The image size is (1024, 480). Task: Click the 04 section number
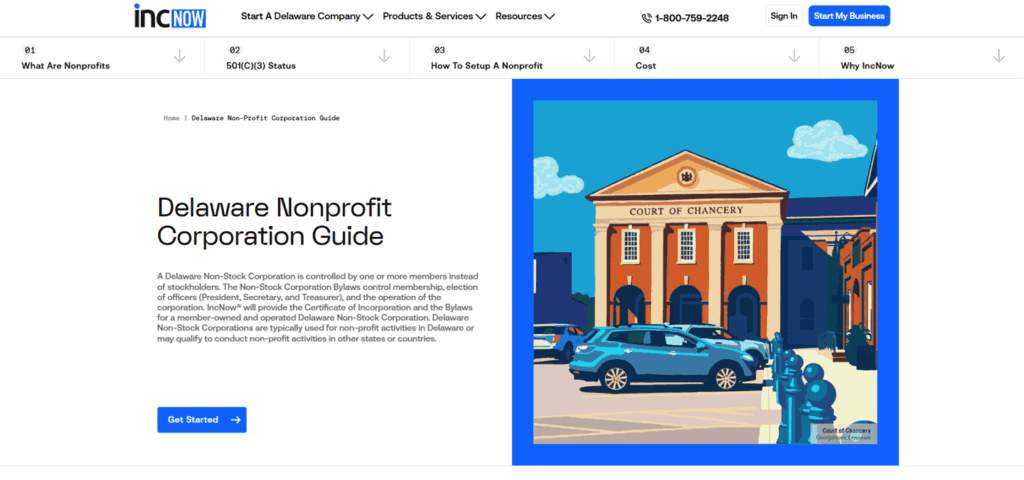[645, 50]
